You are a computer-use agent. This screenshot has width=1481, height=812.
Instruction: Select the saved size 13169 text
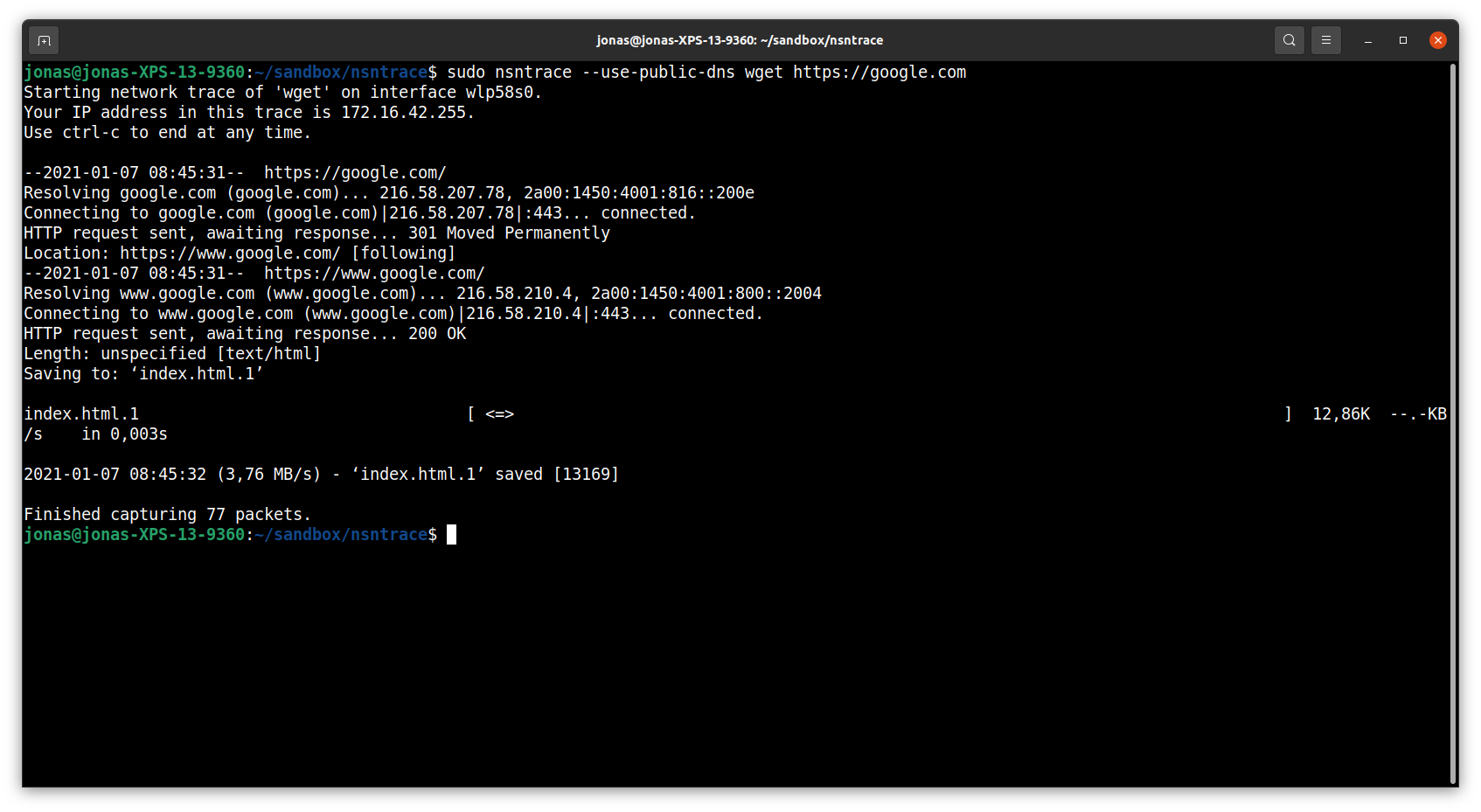[x=588, y=474]
